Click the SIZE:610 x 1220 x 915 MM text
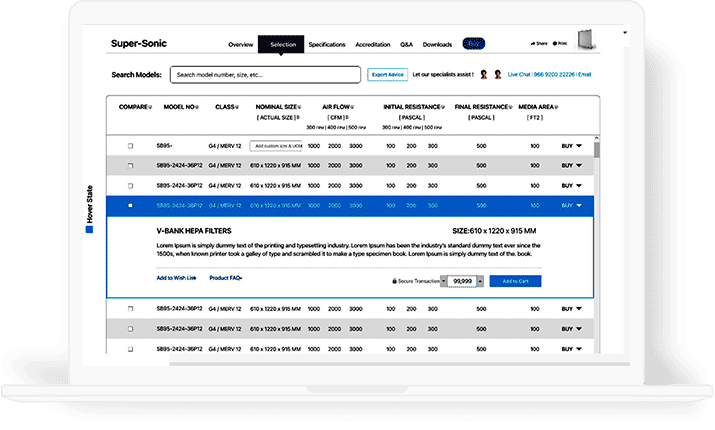Viewport: 715px width, 430px height. [x=494, y=231]
